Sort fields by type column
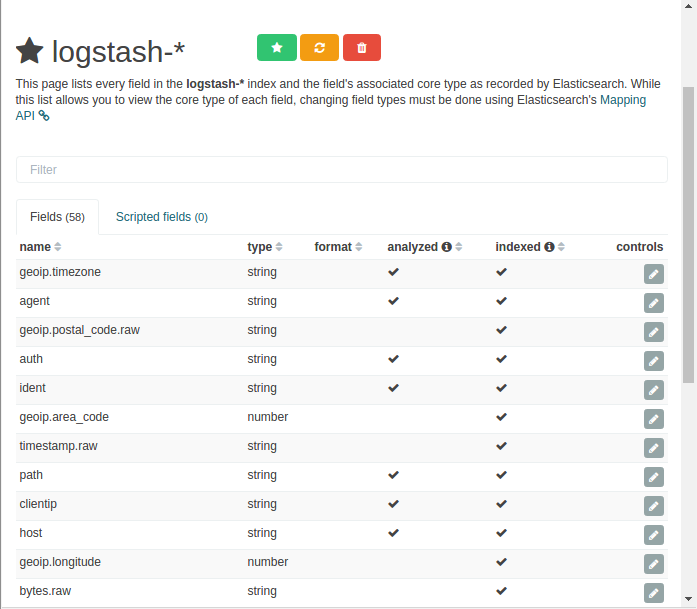This screenshot has height=609, width=697. click(279, 247)
